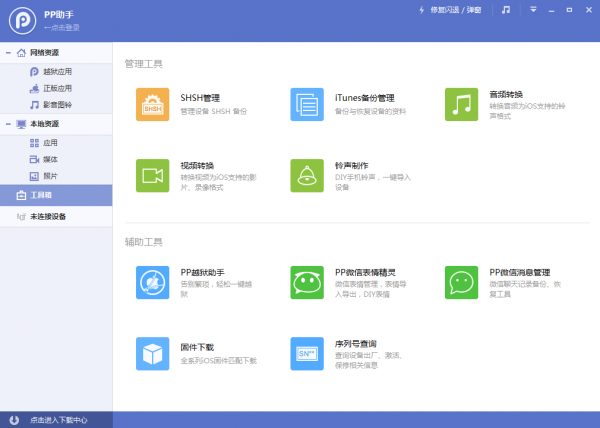Open the SHSH管理 tool icon
This screenshot has height=428, width=600.
click(x=152, y=104)
